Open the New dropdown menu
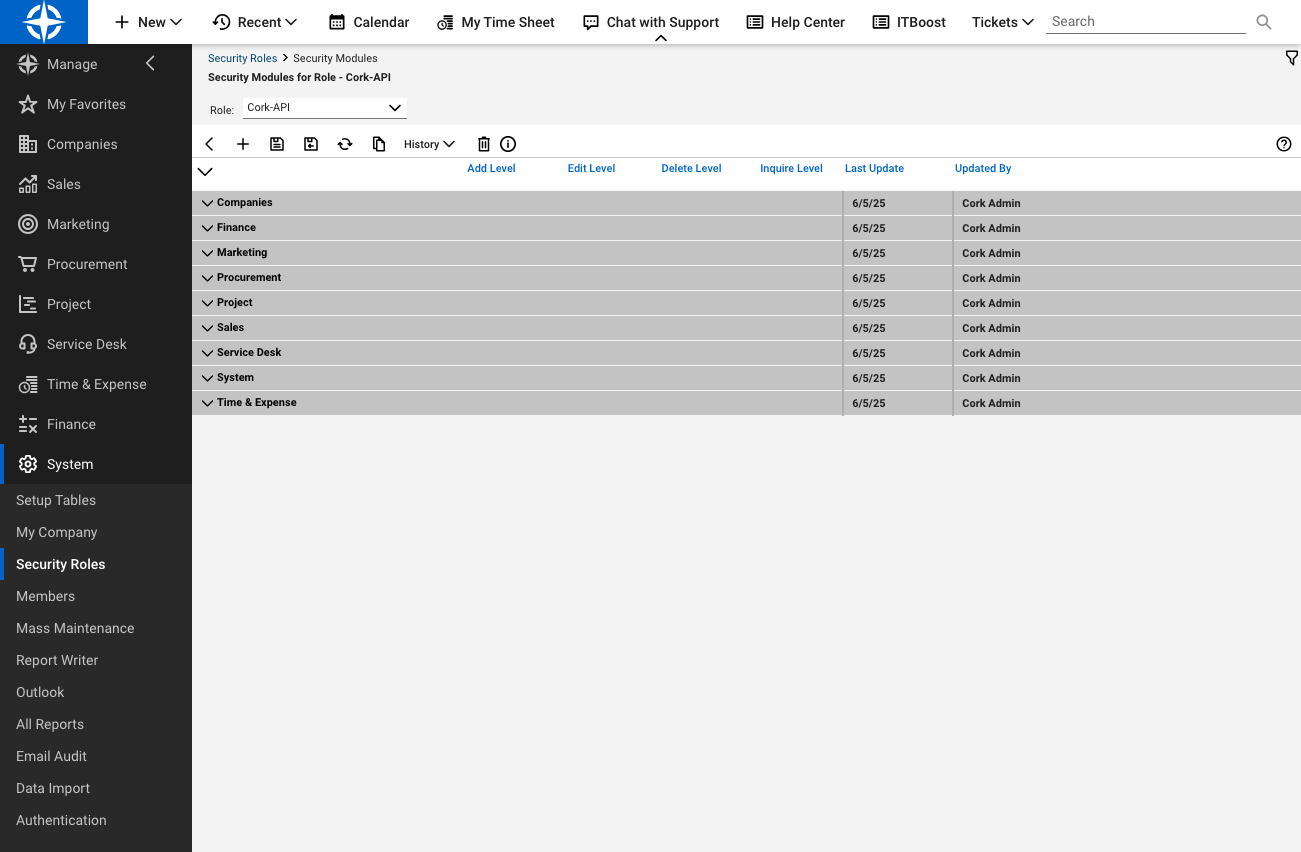Viewport: 1301px width, 852px height. pyautogui.click(x=148, y=22)
